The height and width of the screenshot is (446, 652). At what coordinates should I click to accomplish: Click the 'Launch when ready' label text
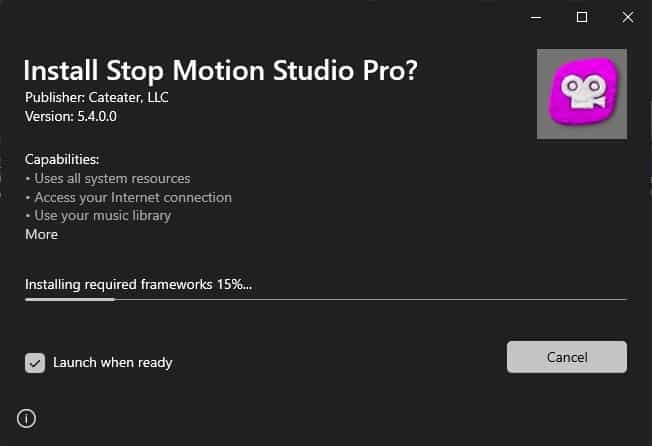[113, 362]
